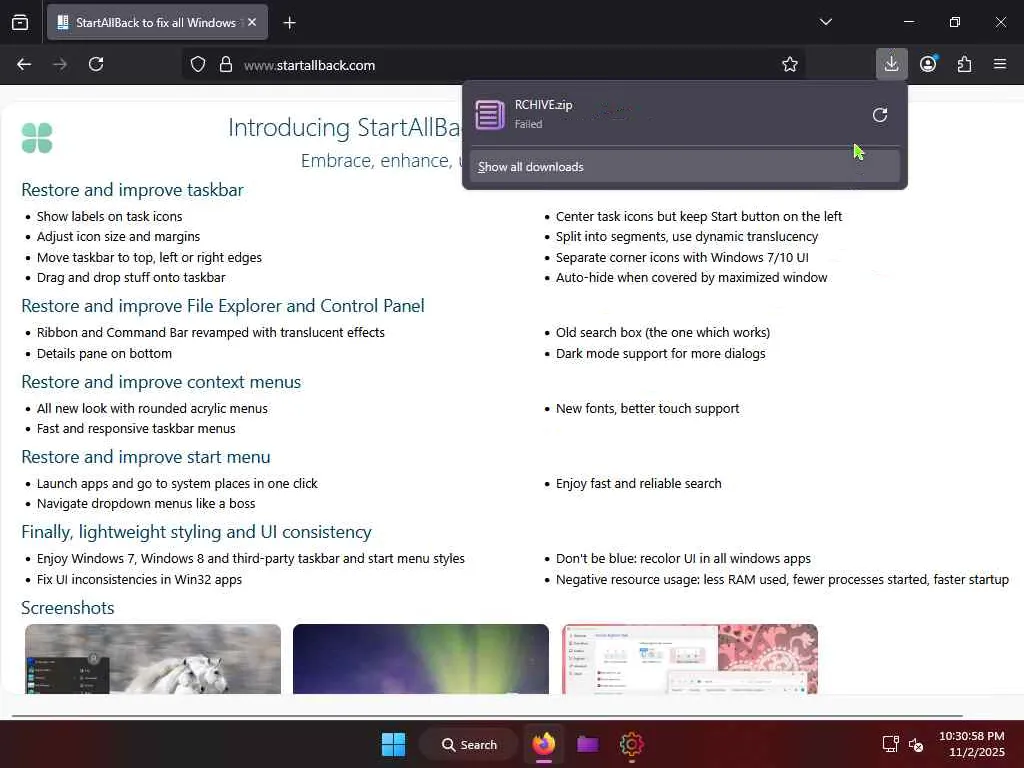
Task: Bookmark this page with star icon
Action: coord(790,65)
